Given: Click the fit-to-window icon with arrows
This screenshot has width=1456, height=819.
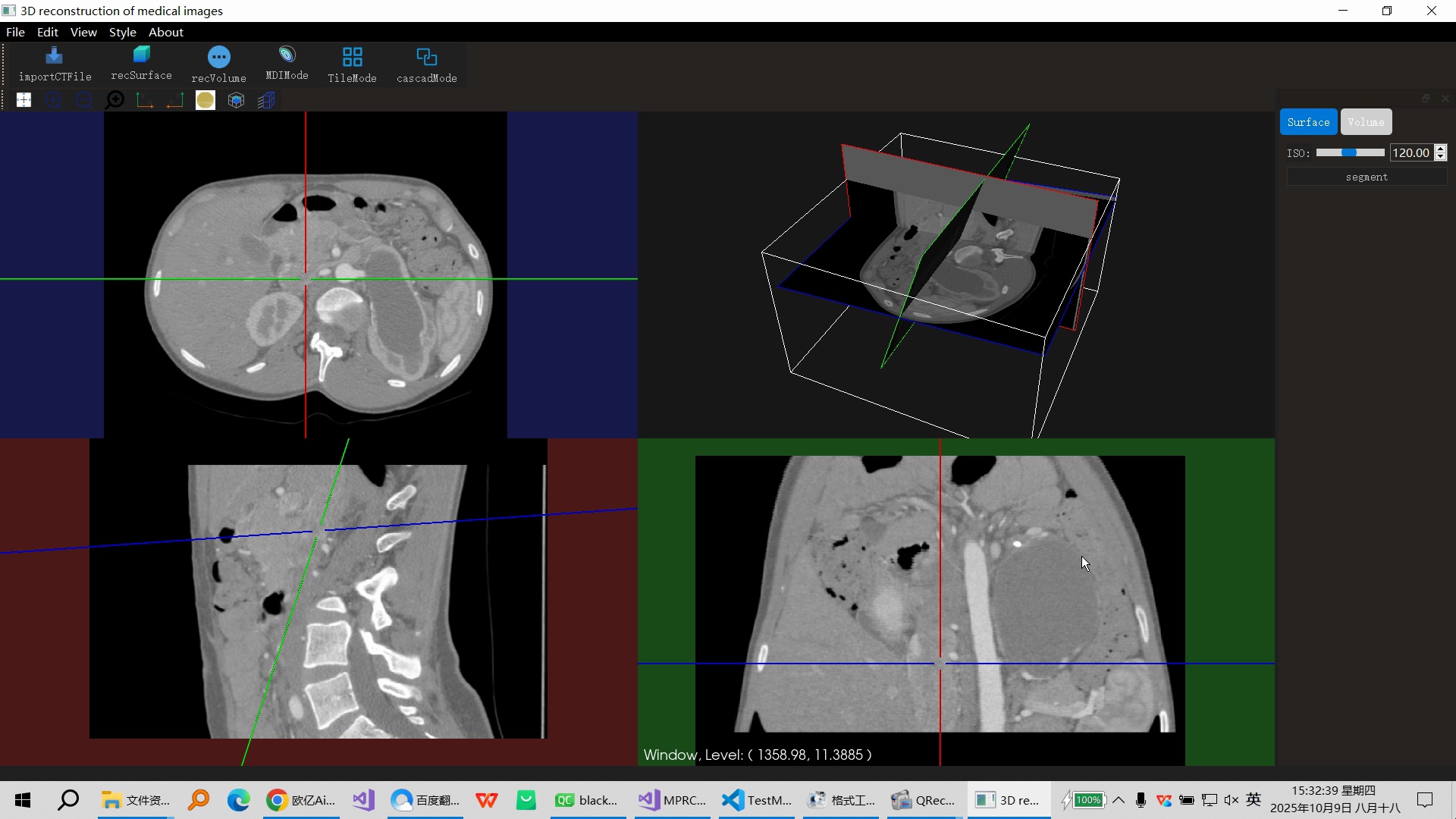Looking at the screenshot, I should [24, 100].
